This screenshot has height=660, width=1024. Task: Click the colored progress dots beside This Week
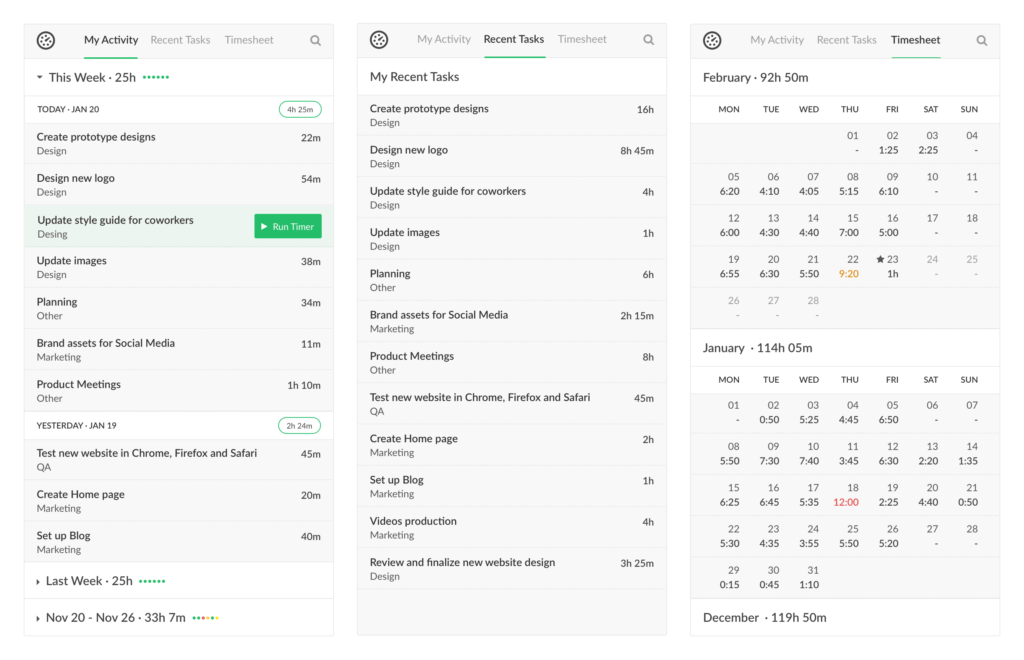155,77
